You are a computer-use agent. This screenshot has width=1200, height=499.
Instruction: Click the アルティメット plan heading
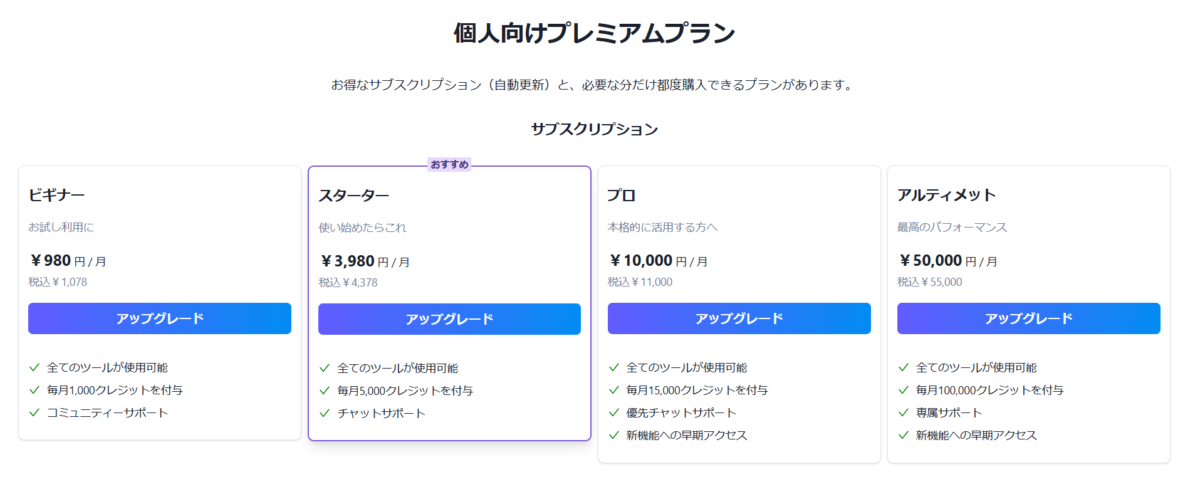(x=947, y=194)
